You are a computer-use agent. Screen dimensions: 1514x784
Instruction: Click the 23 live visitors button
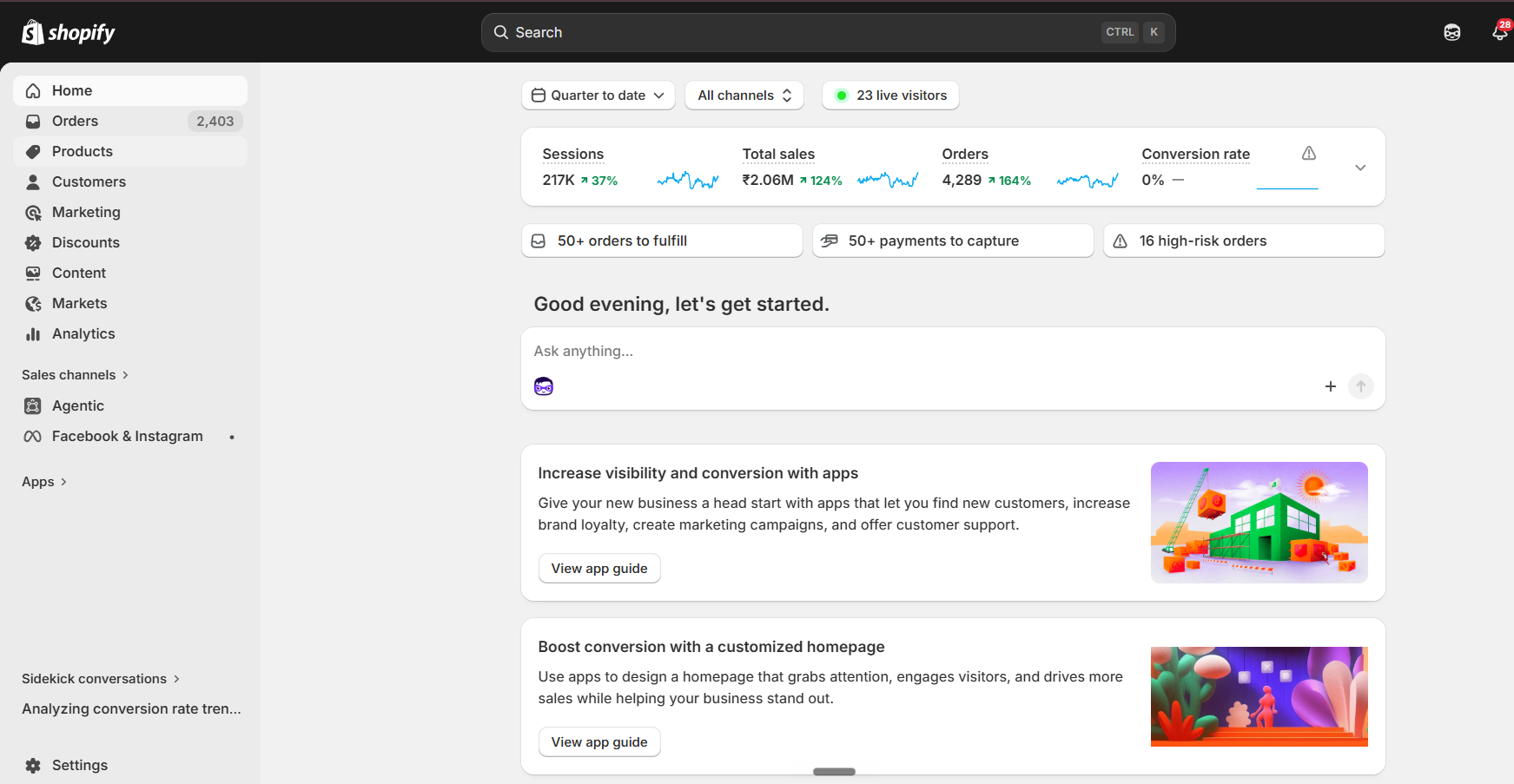[x=890, y=96]
